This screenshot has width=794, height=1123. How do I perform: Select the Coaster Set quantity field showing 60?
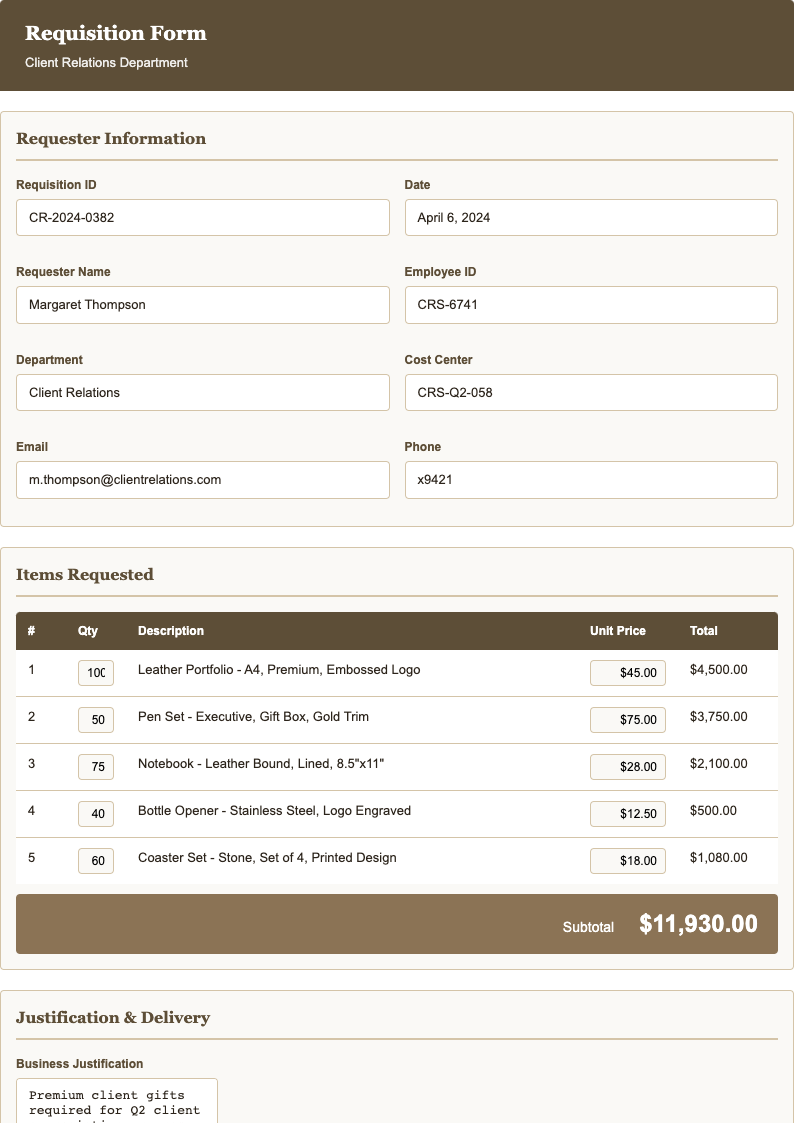point(95,860)
